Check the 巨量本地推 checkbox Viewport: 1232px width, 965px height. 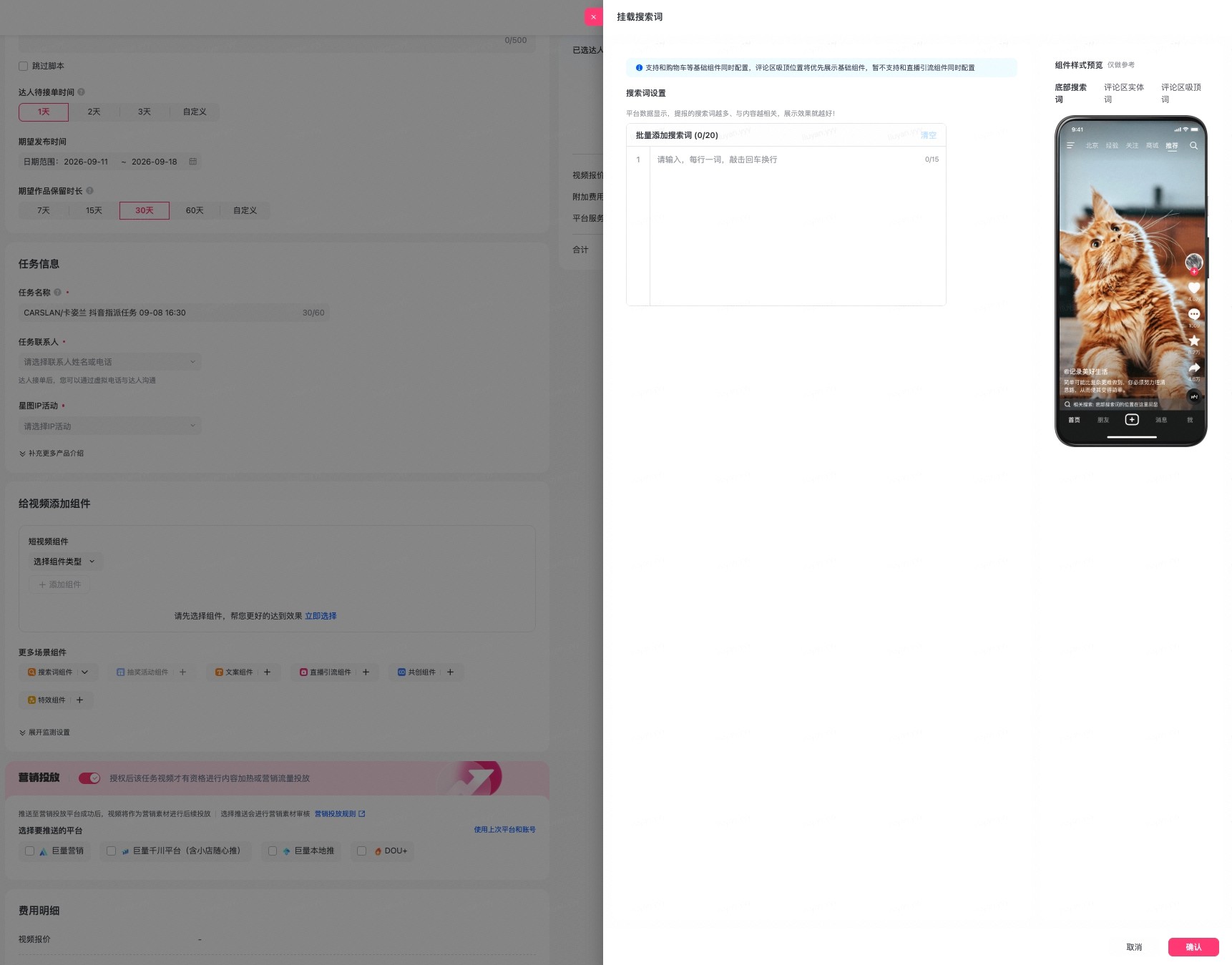[x=273, y=851]
